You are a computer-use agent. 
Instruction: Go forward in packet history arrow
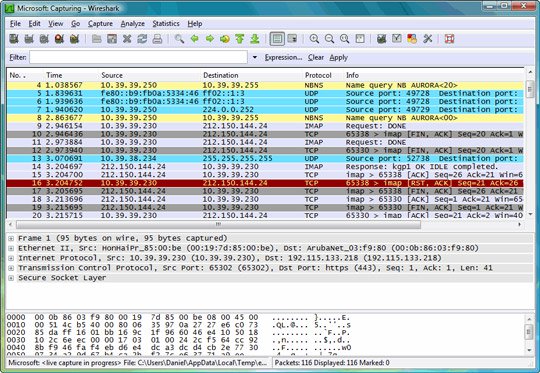(x=210, y=39)
